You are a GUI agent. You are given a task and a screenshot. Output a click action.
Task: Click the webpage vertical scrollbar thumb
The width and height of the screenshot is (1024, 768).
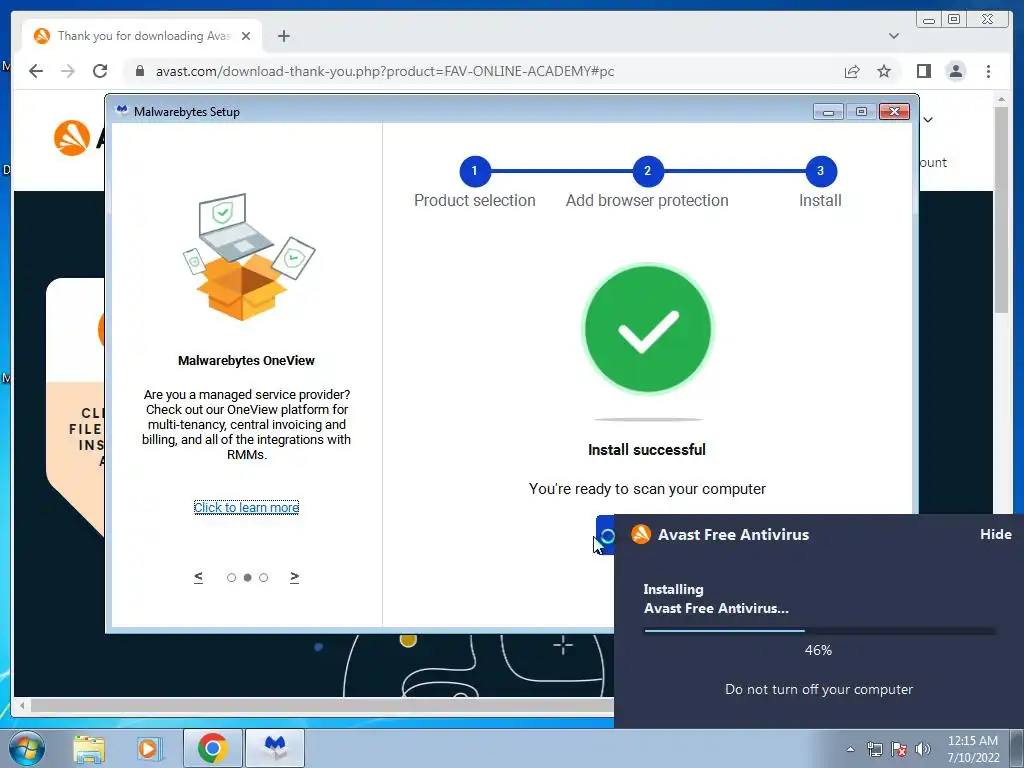(x=1001, y=210)
